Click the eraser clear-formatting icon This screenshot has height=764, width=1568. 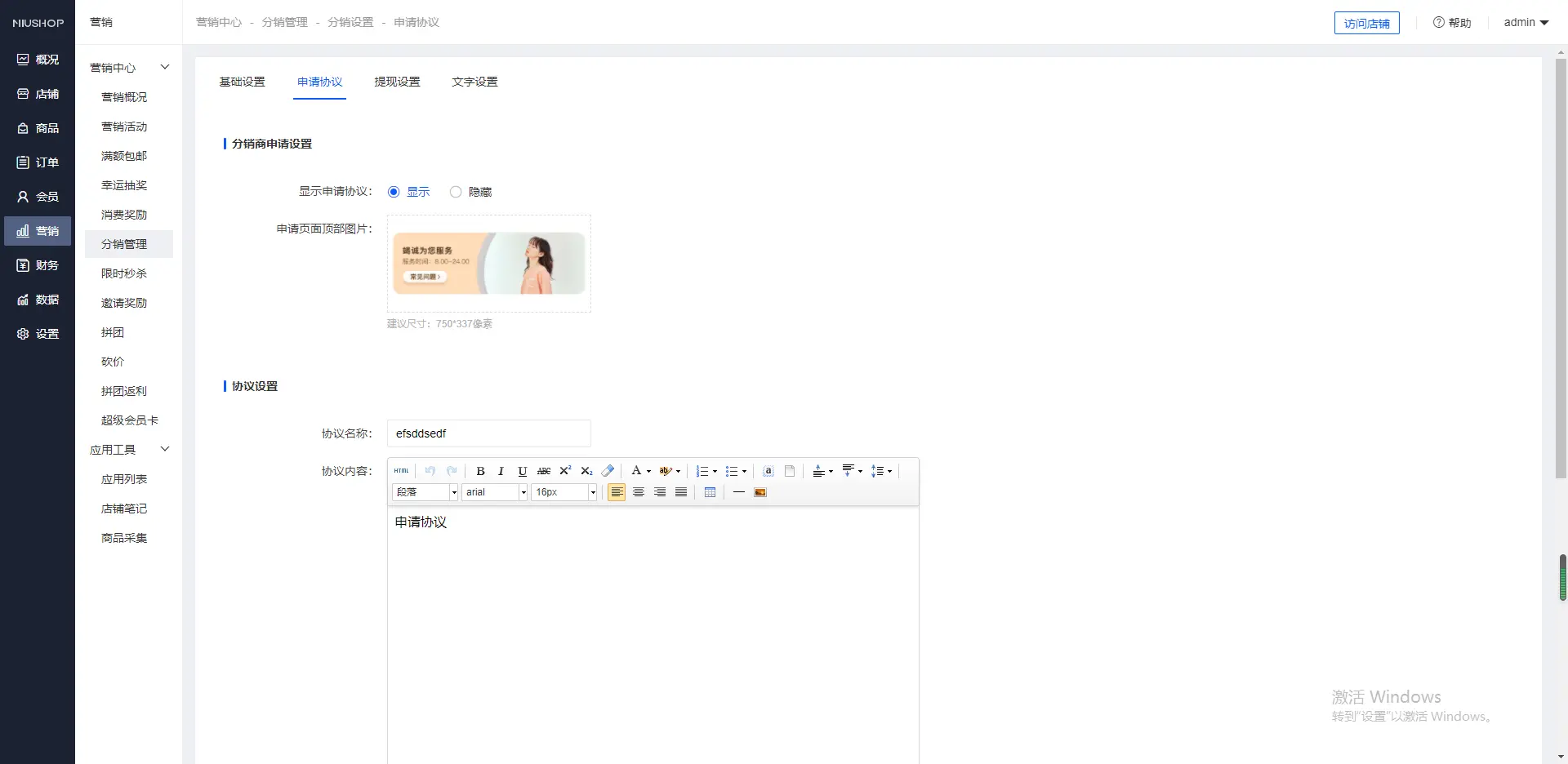pos(608,471)
